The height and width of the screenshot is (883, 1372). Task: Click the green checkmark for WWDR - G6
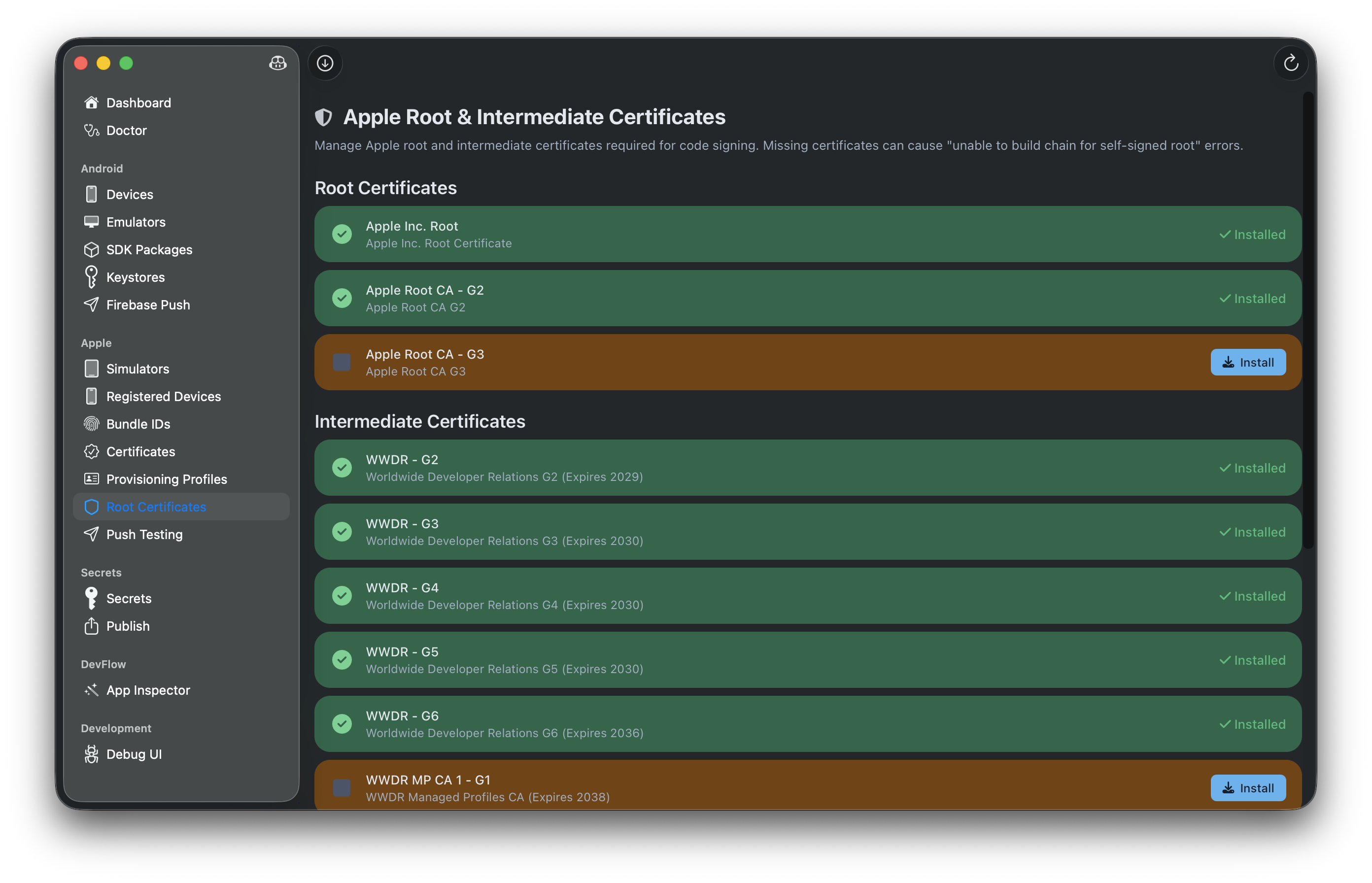coord(343,724)
